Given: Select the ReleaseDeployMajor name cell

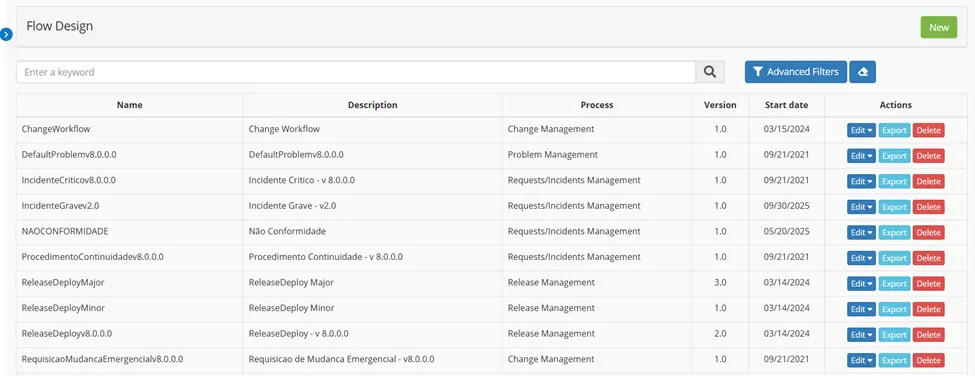Looking at the screenshot, I should 129,282.
